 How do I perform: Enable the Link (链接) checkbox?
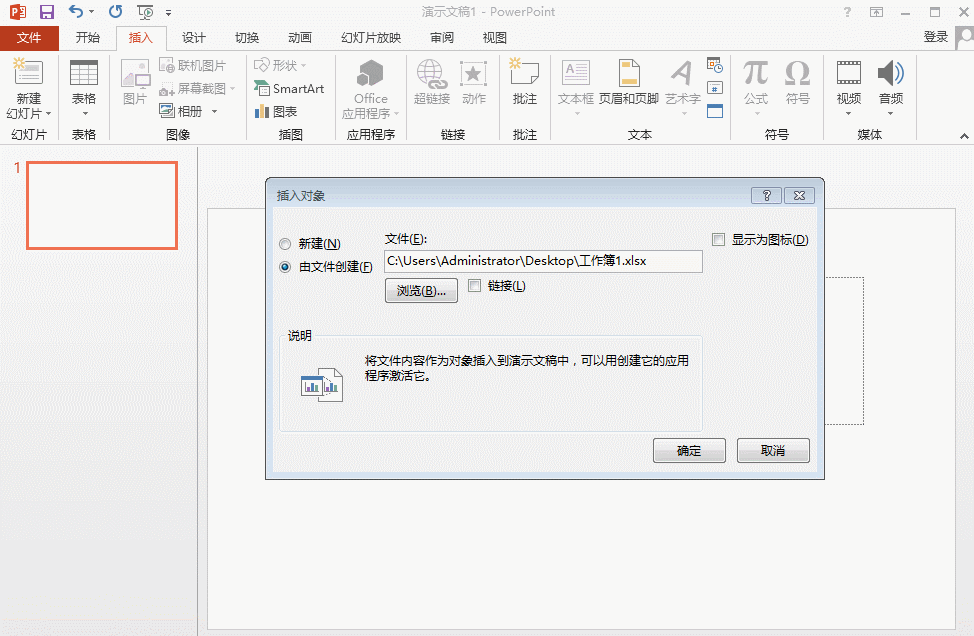pos(475,286)
